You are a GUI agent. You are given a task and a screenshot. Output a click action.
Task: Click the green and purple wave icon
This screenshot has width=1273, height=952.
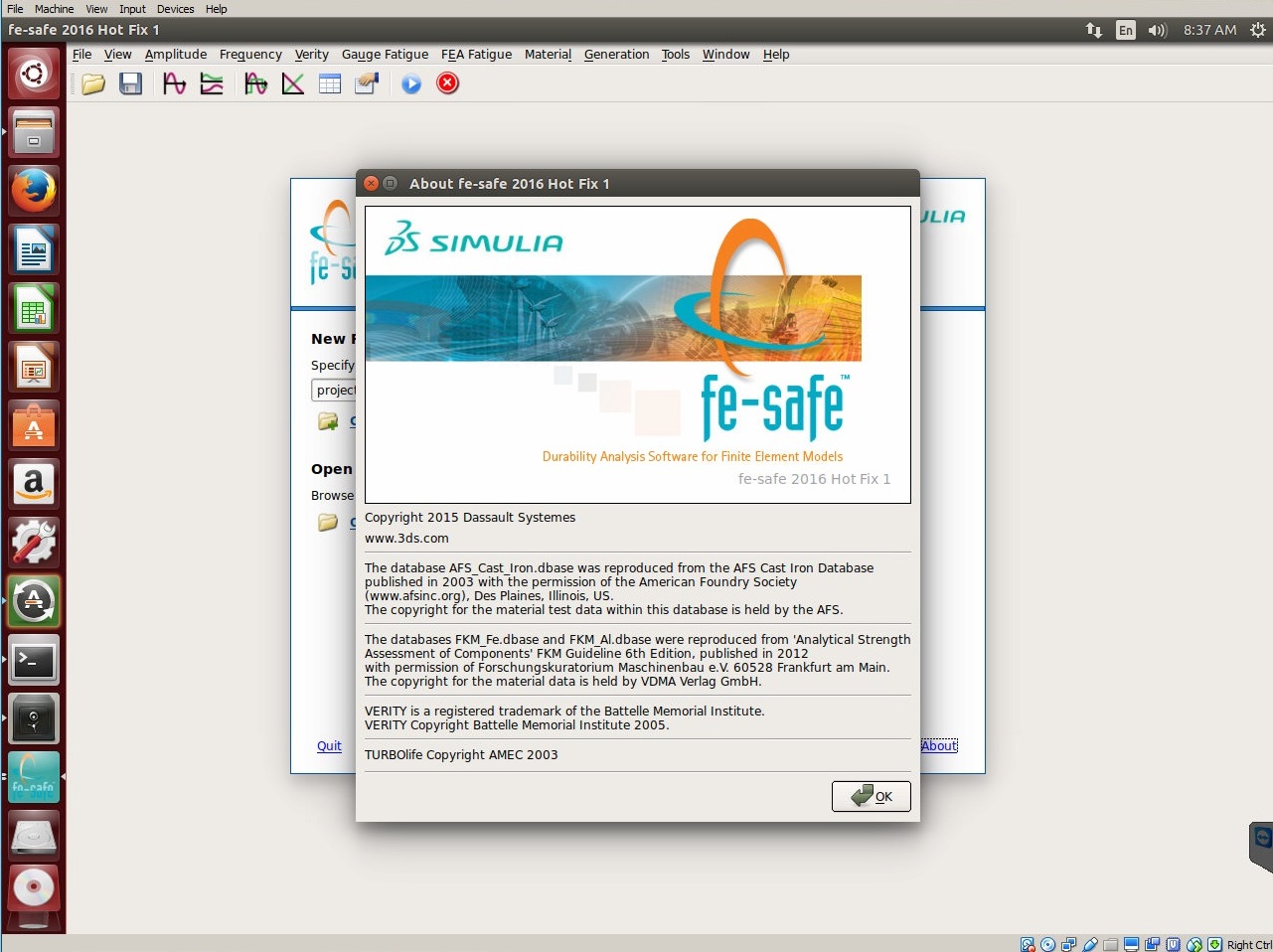click(255, 84)
